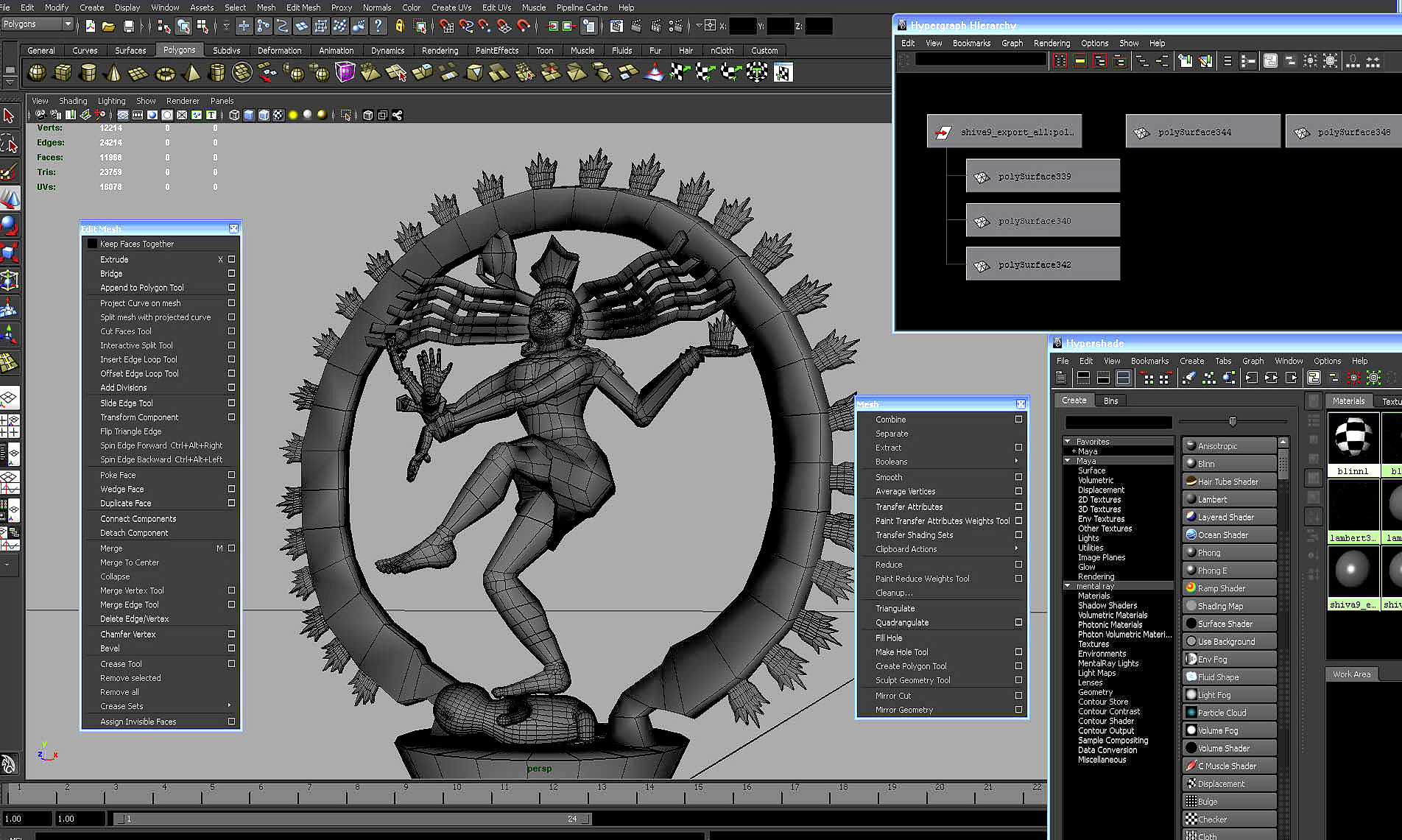Image resolution: width=1402 pixels, height=840 pixels.
Task: Create a Phong E shader
Action: (1229, 571)
